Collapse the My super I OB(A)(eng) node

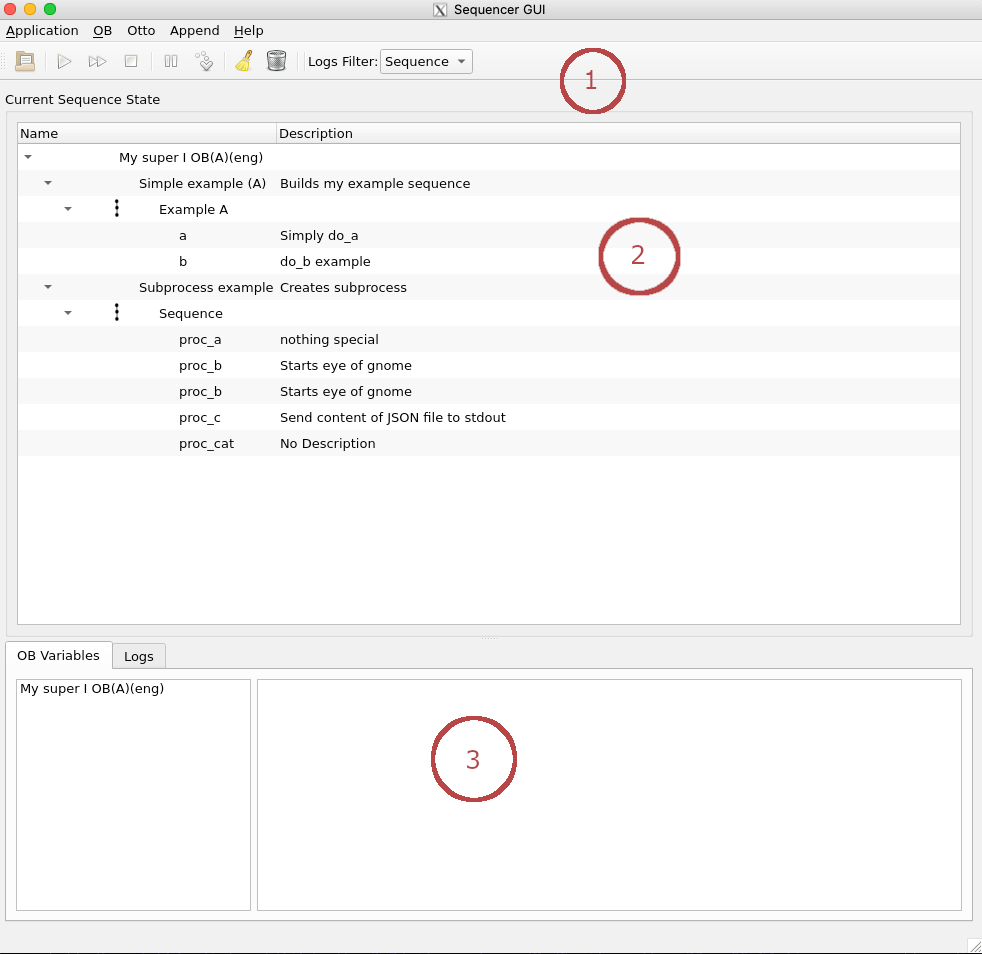27,157
